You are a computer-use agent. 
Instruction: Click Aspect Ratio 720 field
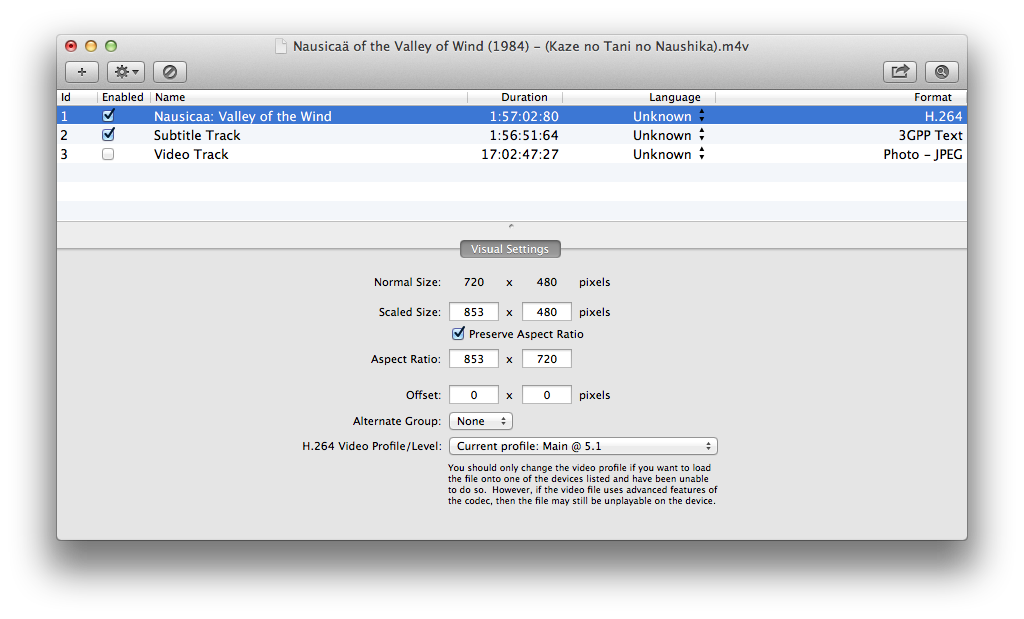547,359
